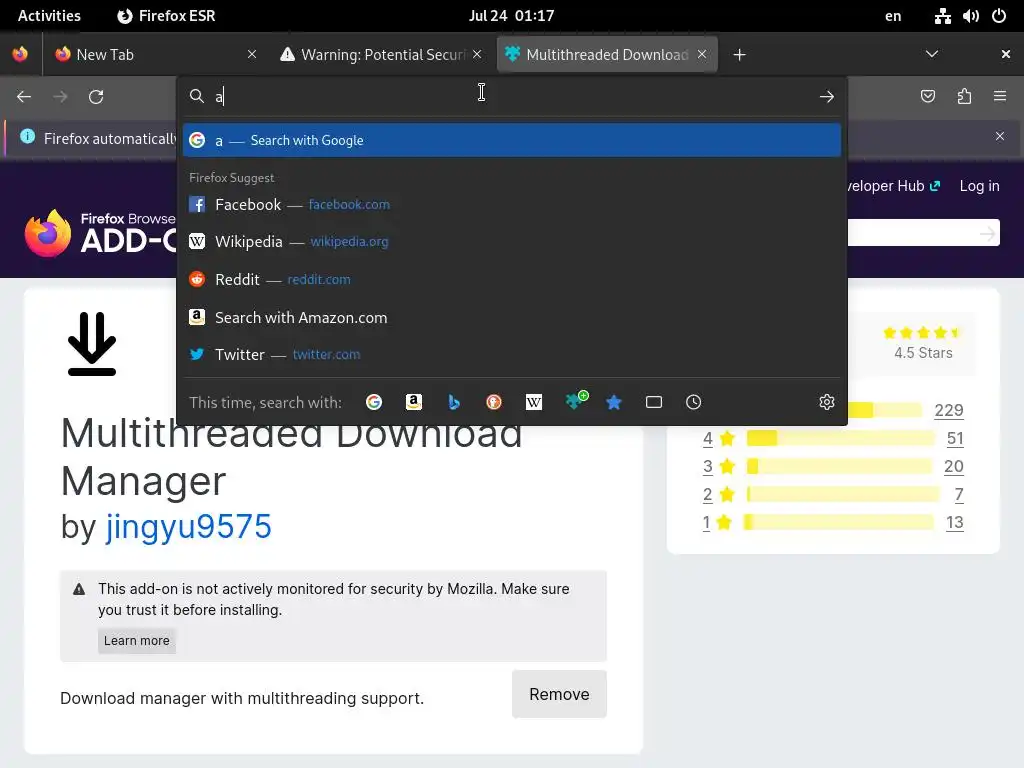The image size is (1024, 768).
Task: Choose Reddit suggestion
Action: click(x=512, y=280)
